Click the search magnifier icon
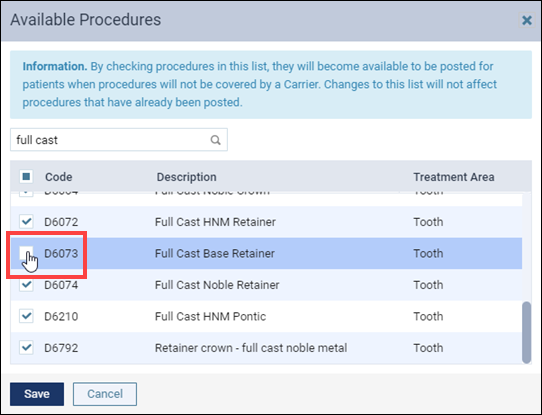This screenshot has width=542, height=415. pyautogui.click(x=215, y=140)
